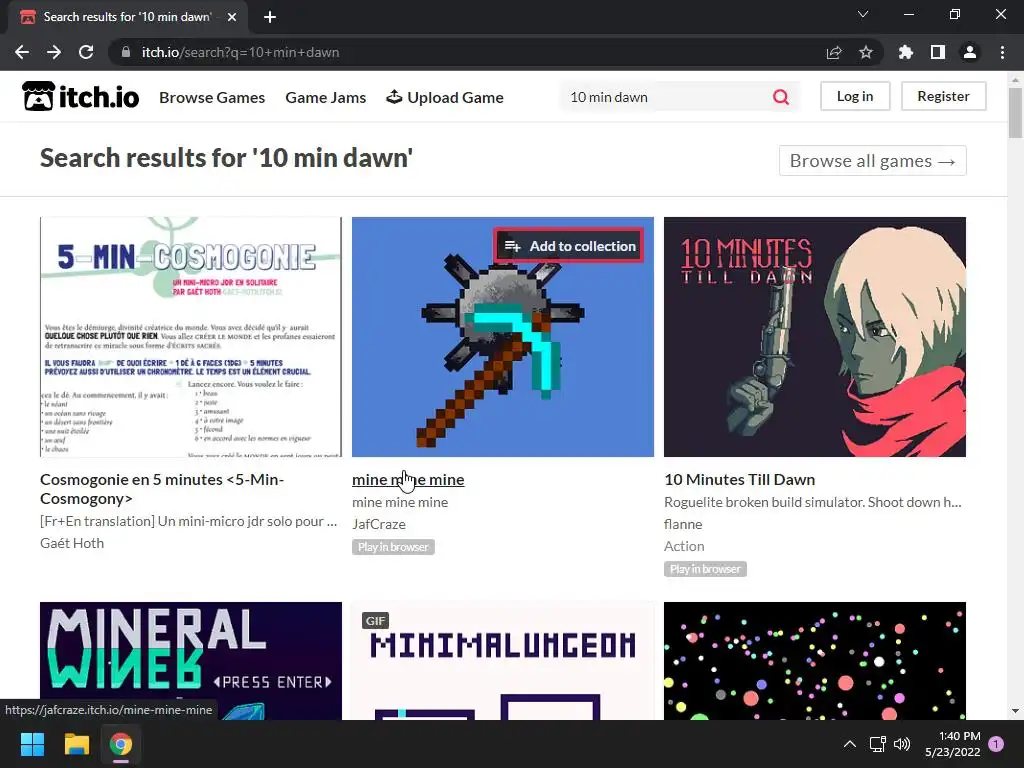Viewport: 1024px width, 768px height.
Task: Open the Chrome profile icon
Action: click(970, 52)
